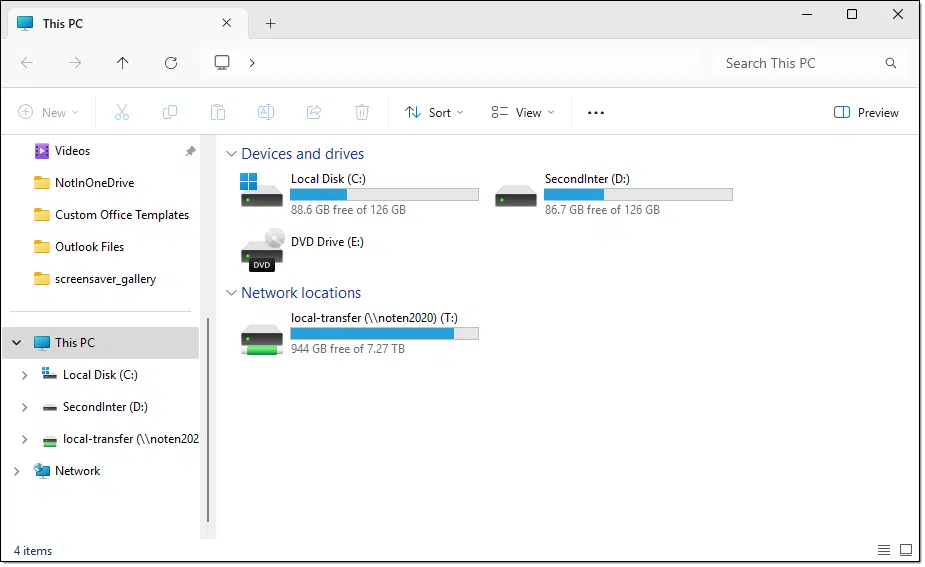This screenshot has width=925, height=567.
Task: Click the Copy icon in toolbar
Action: tap(170, 113)
